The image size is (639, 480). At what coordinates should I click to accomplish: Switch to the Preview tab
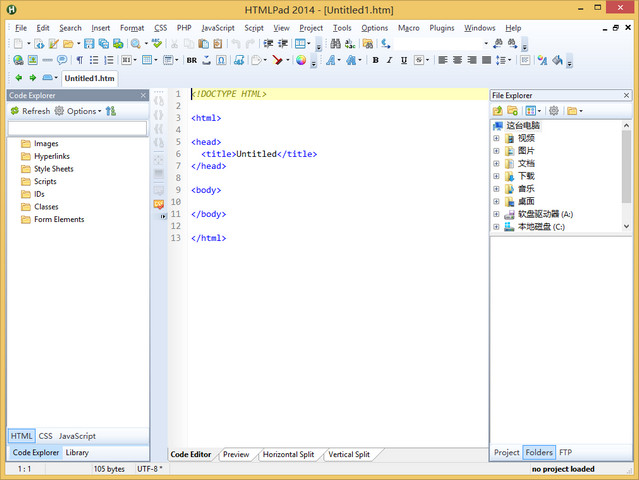pos(236,454)
